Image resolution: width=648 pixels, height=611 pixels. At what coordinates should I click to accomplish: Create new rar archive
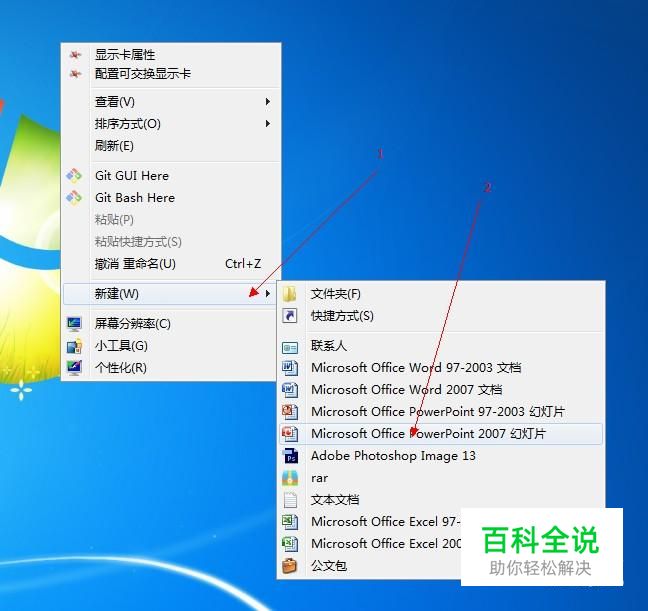pyautogui.click(x=441, y=478)
